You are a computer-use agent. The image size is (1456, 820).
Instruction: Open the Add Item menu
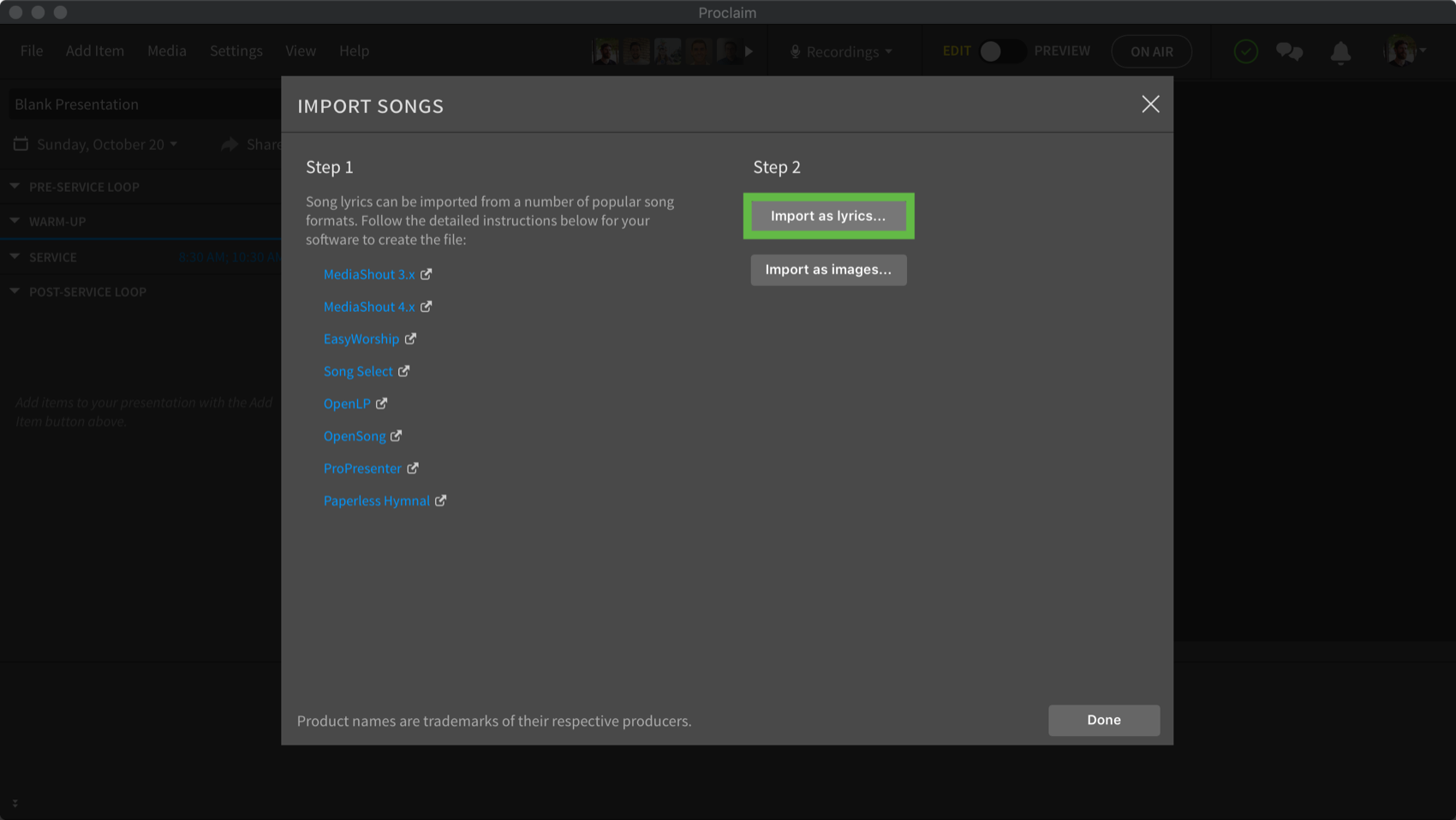[95, 51]
